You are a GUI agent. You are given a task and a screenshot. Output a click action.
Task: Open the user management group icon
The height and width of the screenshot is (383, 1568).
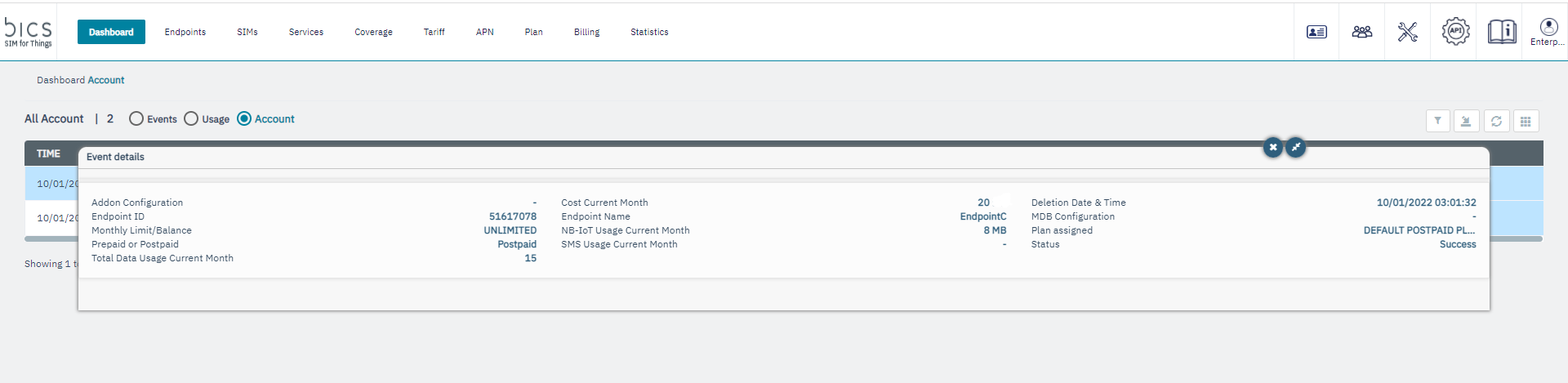1361,32
